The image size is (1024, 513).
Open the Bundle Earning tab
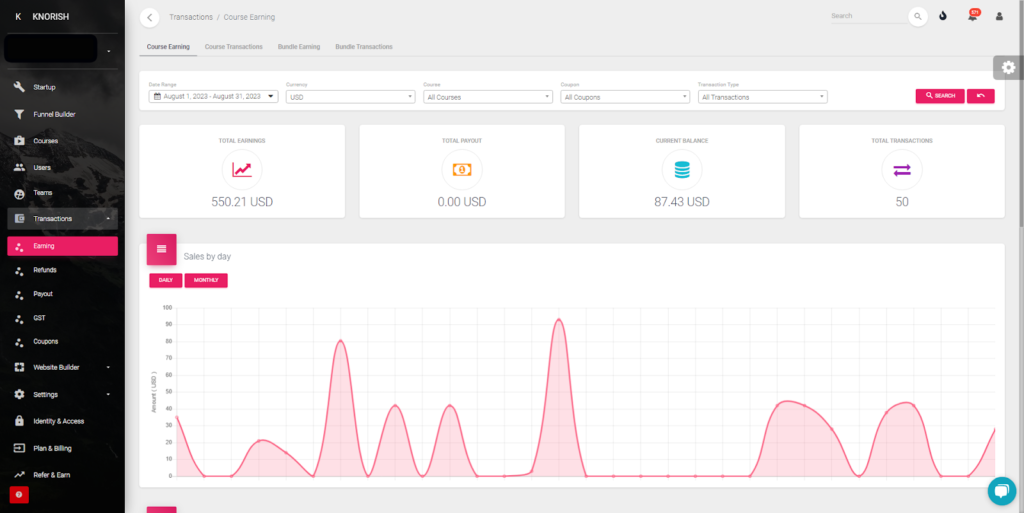[299, 47]
